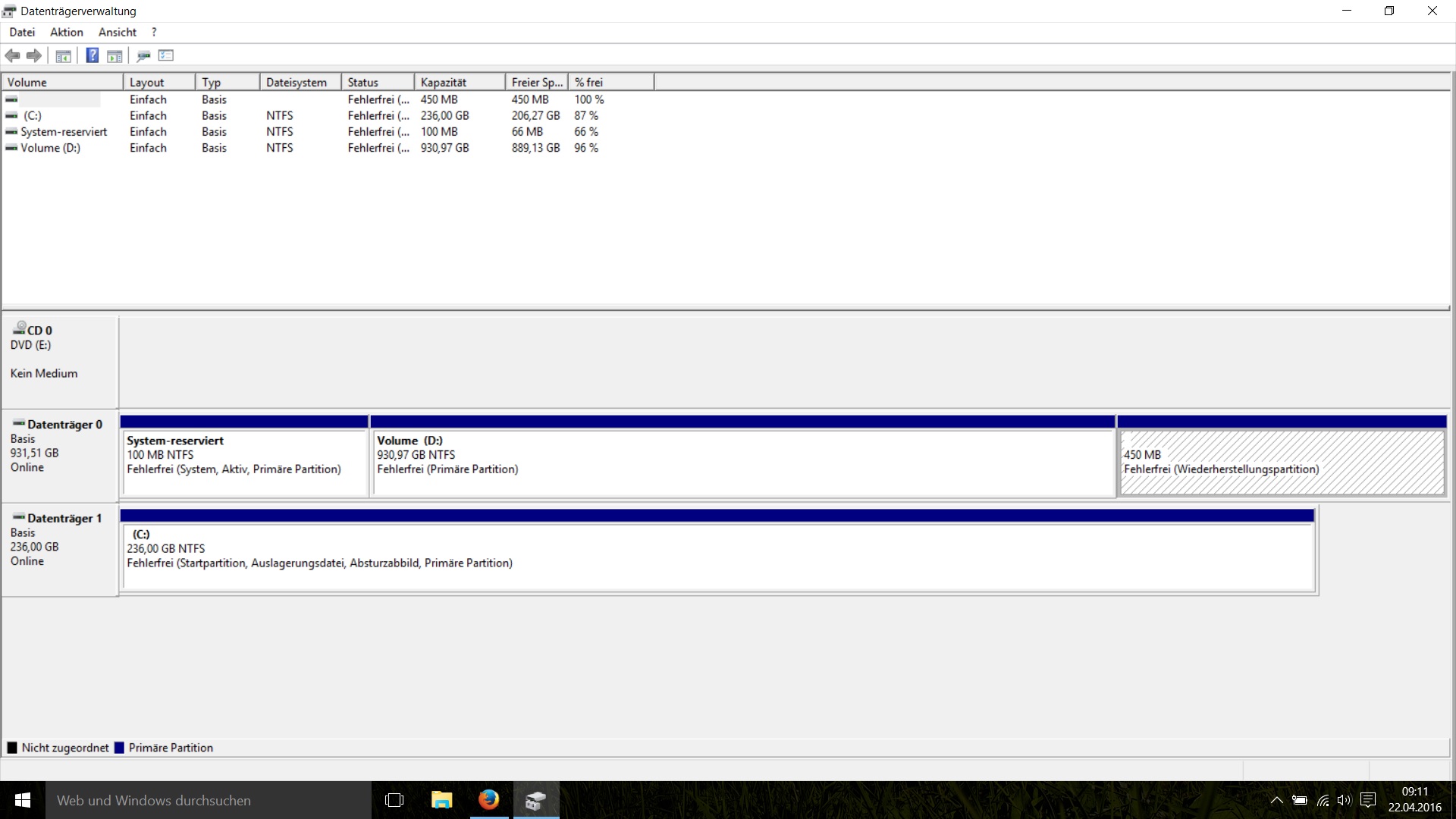Image resolution: width=1456 pixels, height=819 pixels.
Task: Open Firefox from the taskbar
Action: [x=489, y=800]
